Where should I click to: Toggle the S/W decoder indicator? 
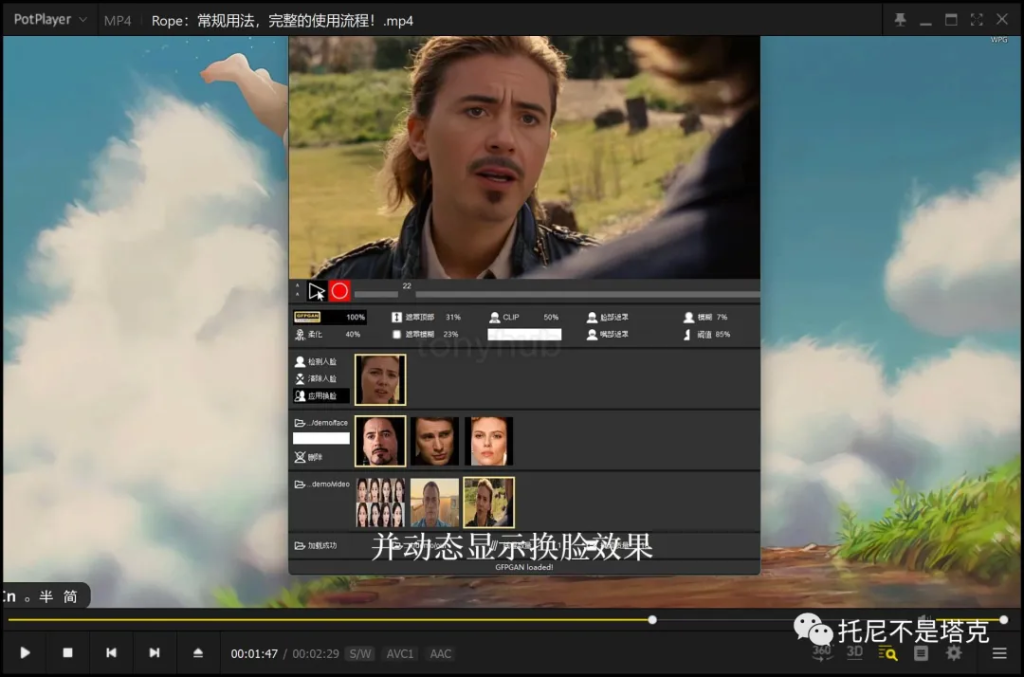pos(360,653)
